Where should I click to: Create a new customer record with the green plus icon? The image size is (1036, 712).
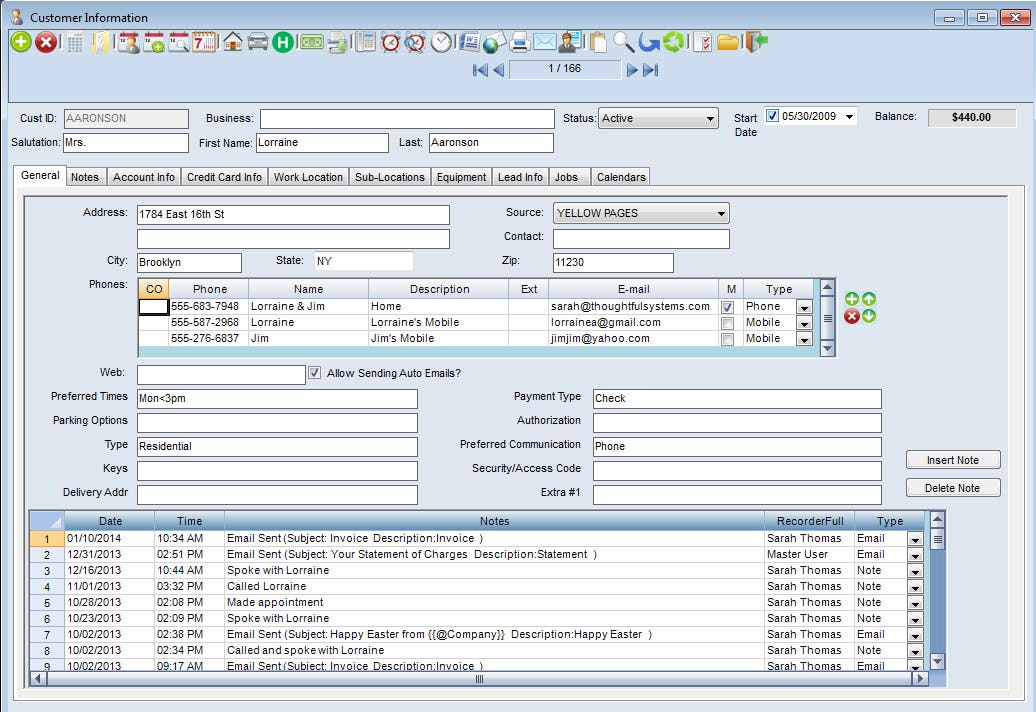pos(19,43)
